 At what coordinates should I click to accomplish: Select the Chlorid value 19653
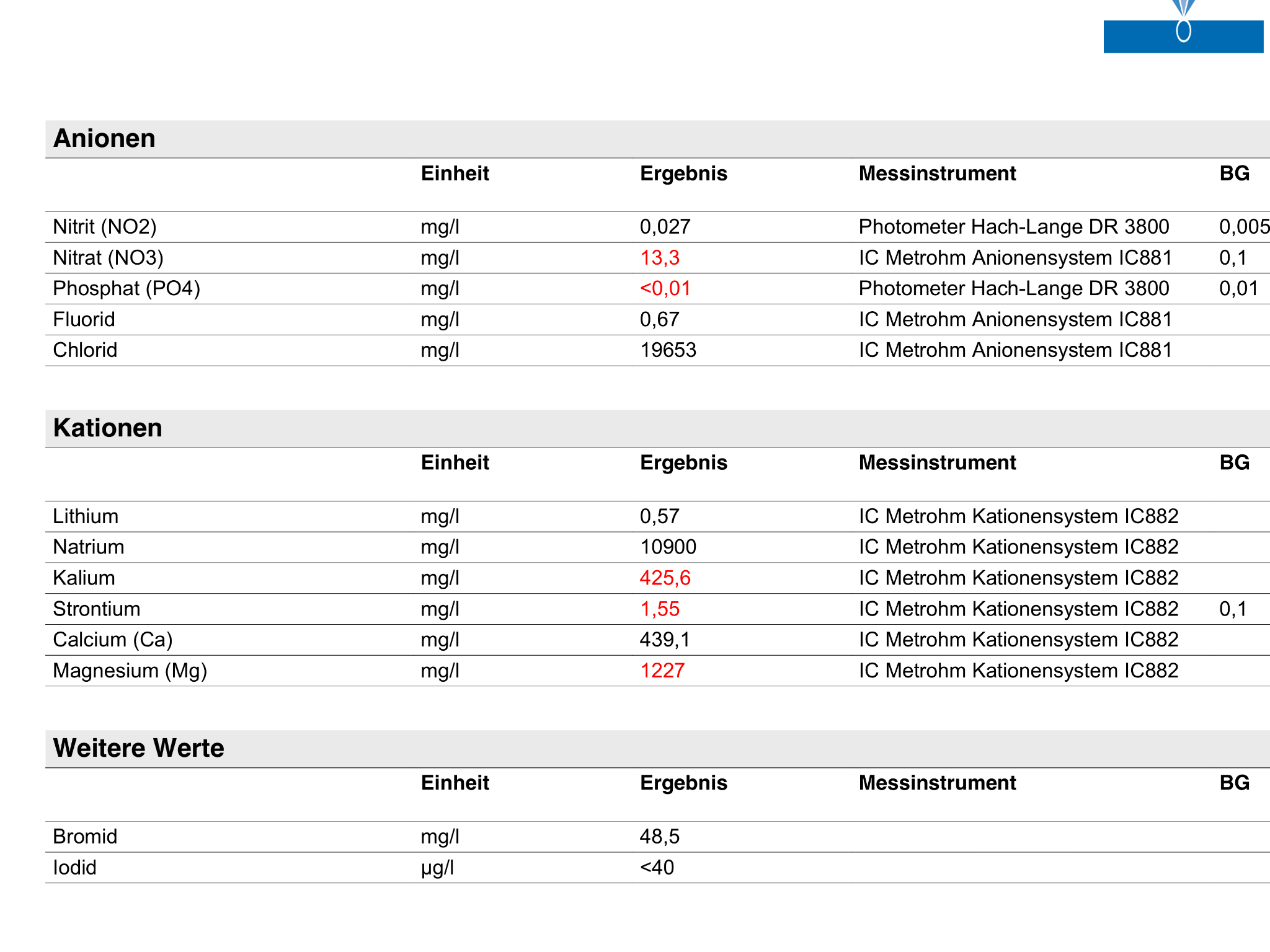[668, 350]
